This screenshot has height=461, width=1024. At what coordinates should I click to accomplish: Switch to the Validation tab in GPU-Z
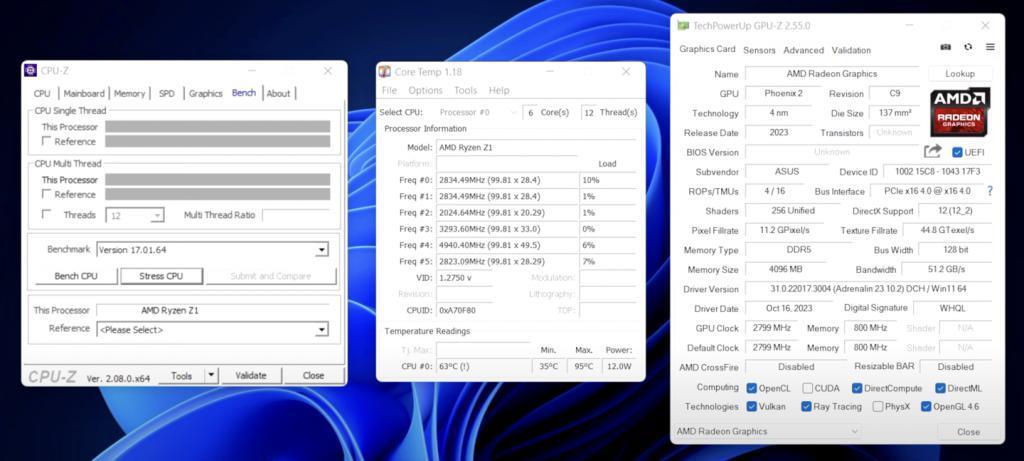tap(851, 50)
